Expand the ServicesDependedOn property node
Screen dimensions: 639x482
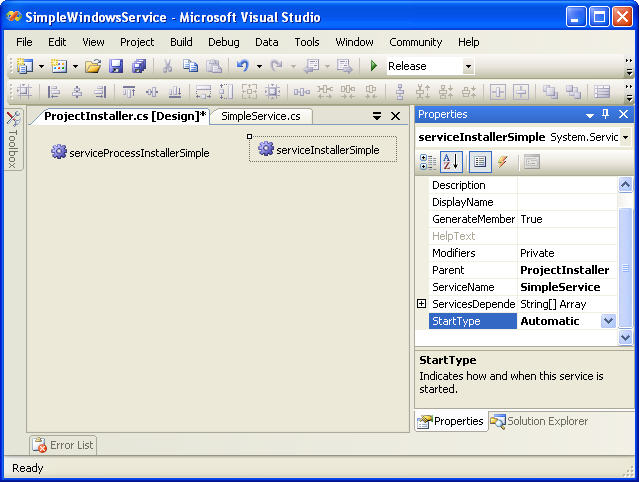pos(422,304)
